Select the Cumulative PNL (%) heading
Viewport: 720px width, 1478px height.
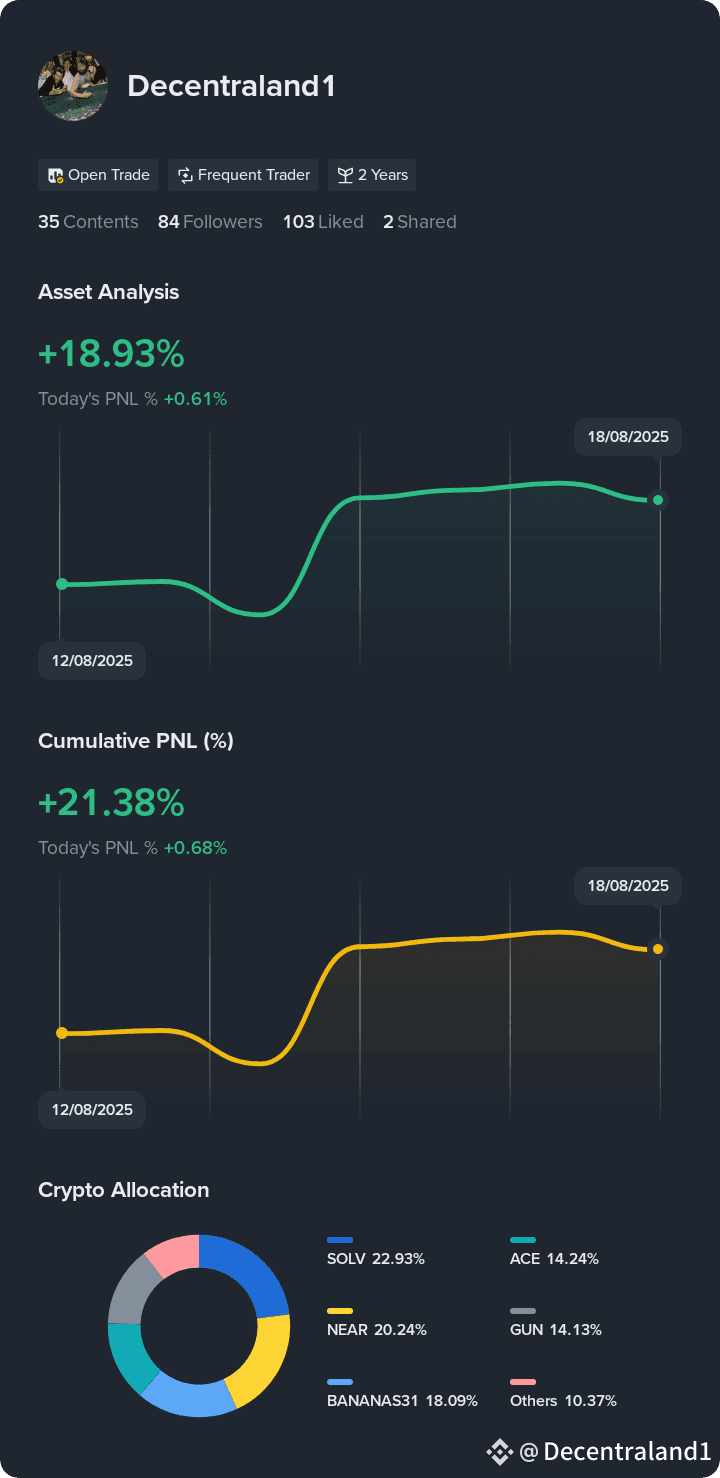(x=136, y=741)
